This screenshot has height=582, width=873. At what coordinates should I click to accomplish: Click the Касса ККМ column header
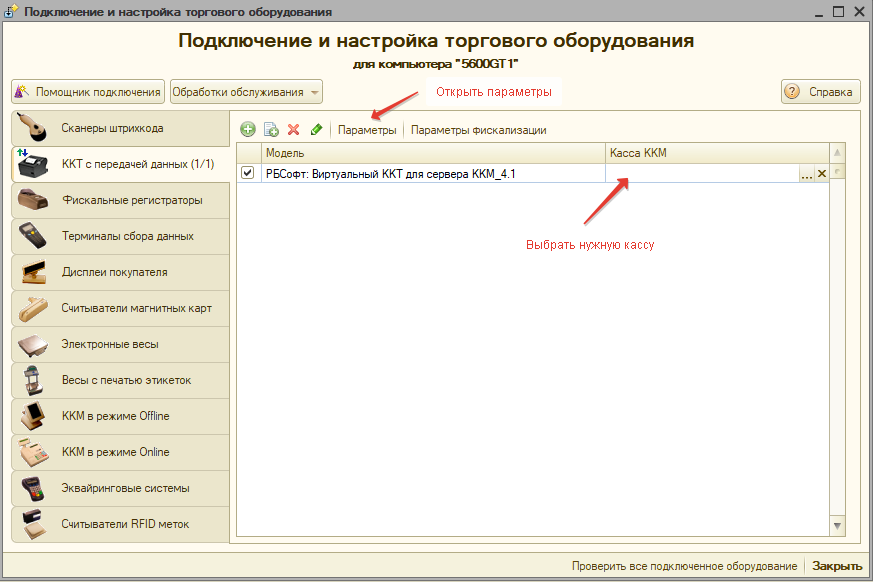(717, 153)
